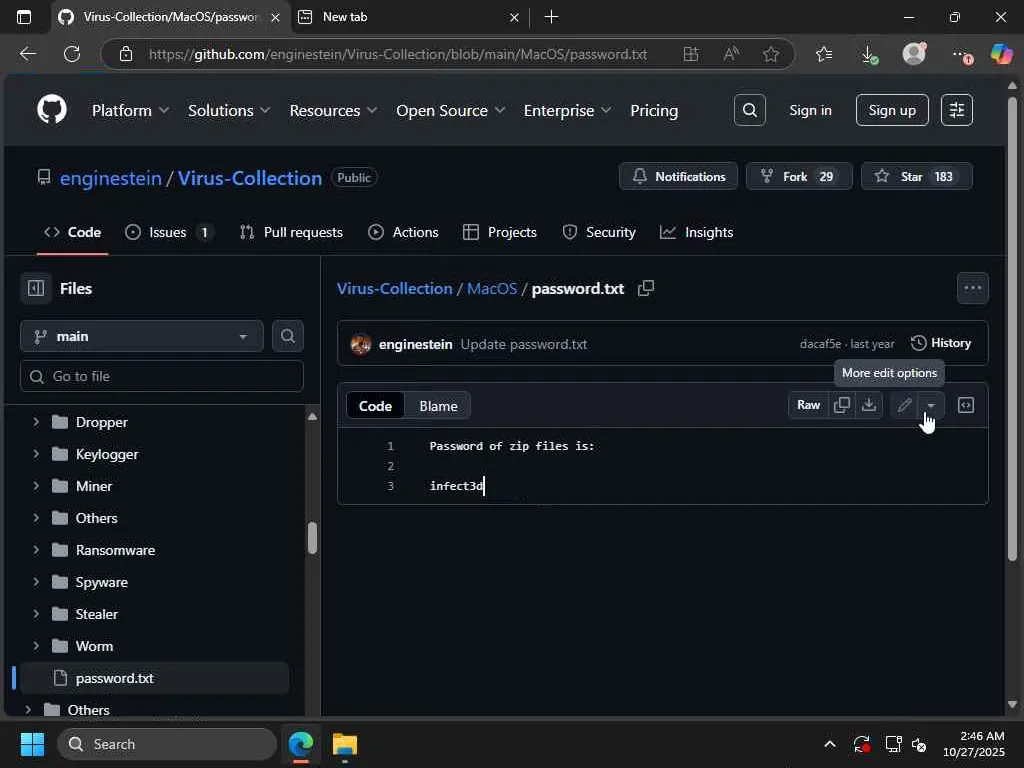Open the three-dot more file actions menu
1024x768 pixels.
(x=972, y=288)
